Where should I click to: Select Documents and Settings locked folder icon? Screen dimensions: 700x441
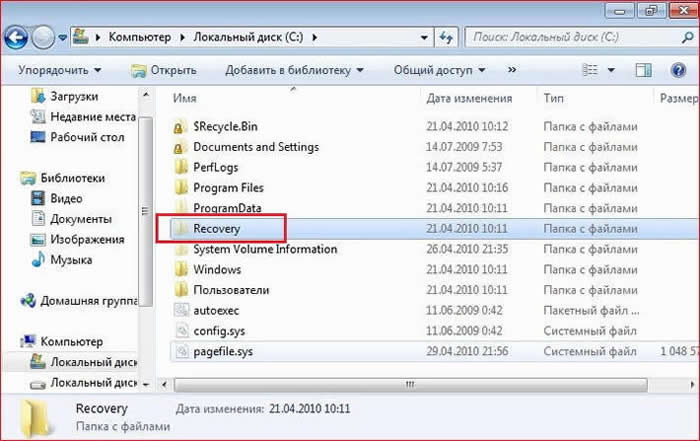[179, 148]
